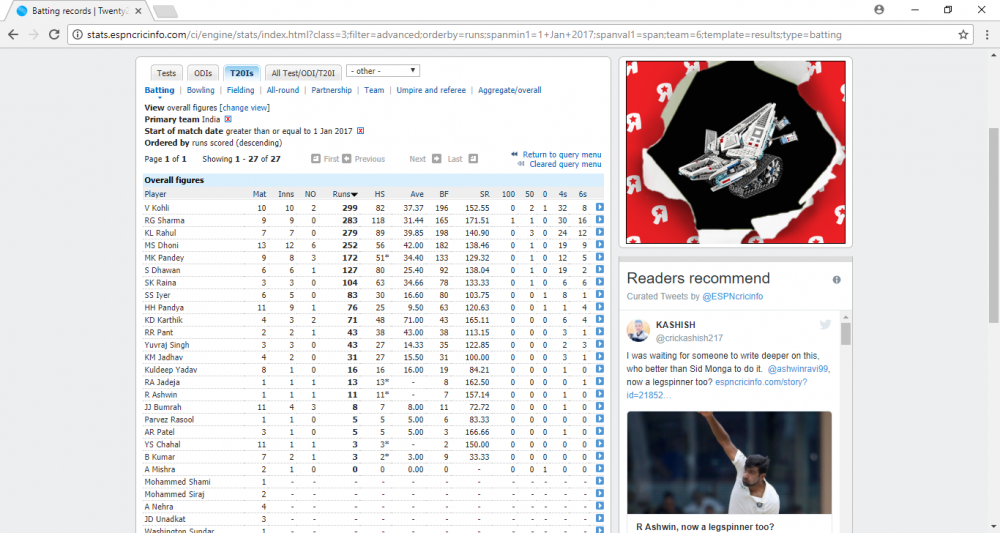Click the change view link

coord(245,108)
